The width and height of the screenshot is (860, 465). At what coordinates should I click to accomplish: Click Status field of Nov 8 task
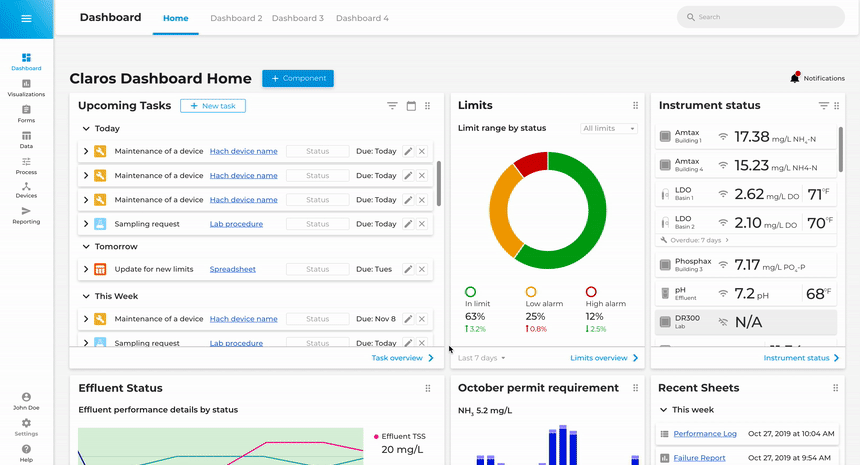[x=318, y=319]
